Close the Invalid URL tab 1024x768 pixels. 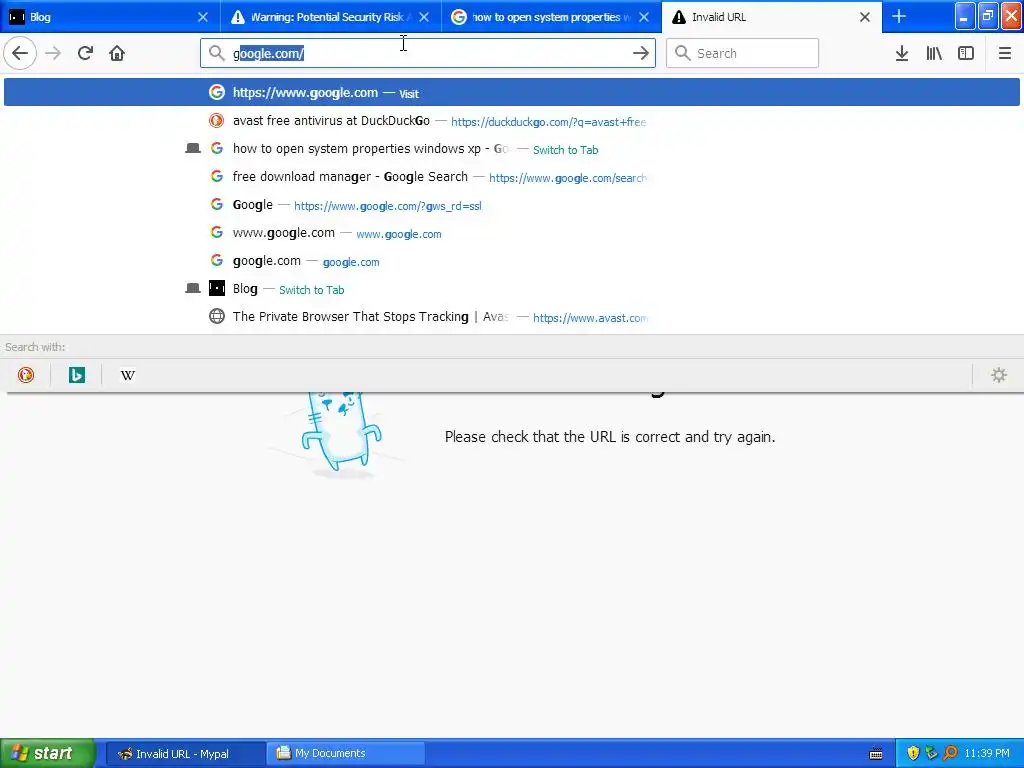(x=865, y=17)
